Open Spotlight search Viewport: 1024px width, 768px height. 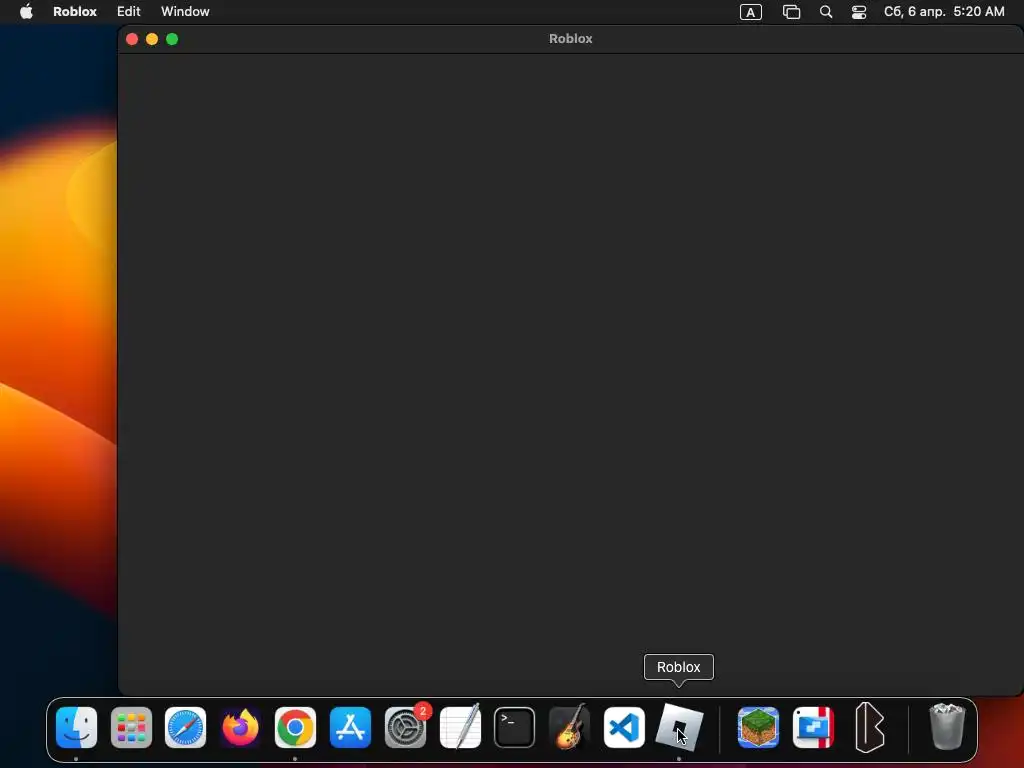[x=825, y=12]
